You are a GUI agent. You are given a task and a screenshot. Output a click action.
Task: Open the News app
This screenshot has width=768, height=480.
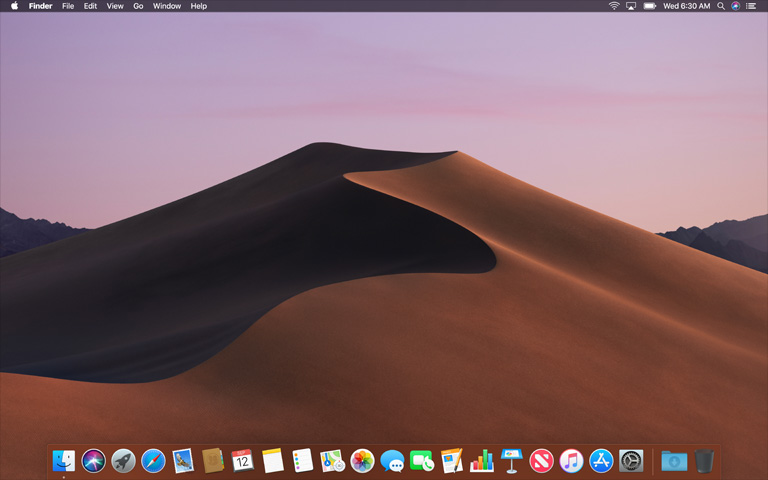[541, 461]
